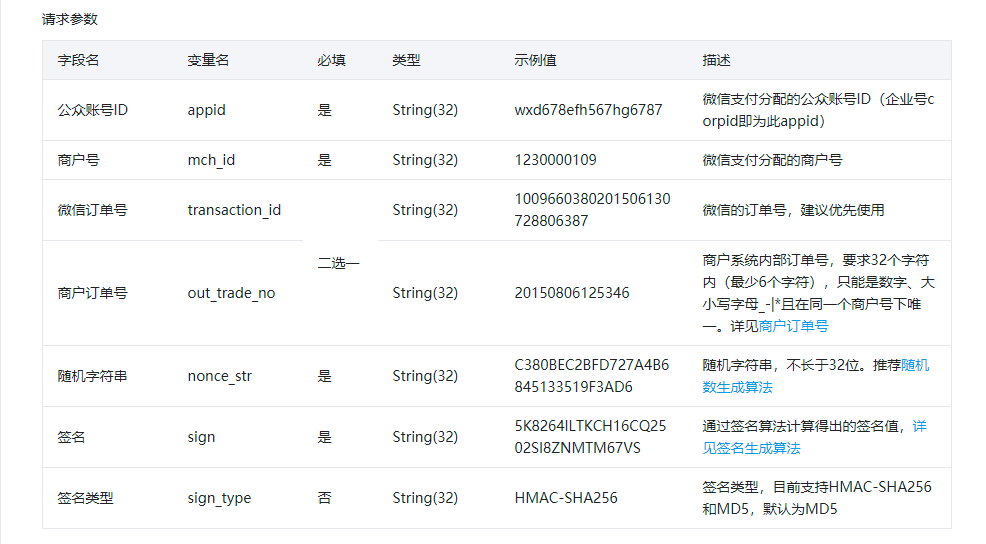
Task: Click the nonce_str variable name
Action: click(x=220, y=376)
